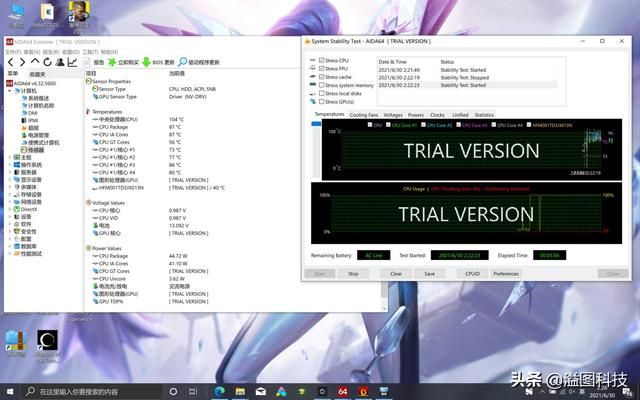Go back with the AIDA64 toolbar left arrow

coord(11,62)
